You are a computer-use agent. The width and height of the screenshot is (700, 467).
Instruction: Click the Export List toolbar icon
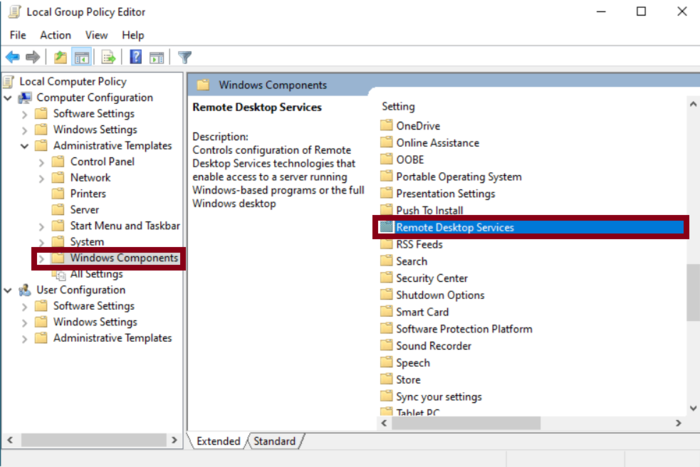[108, 57]
